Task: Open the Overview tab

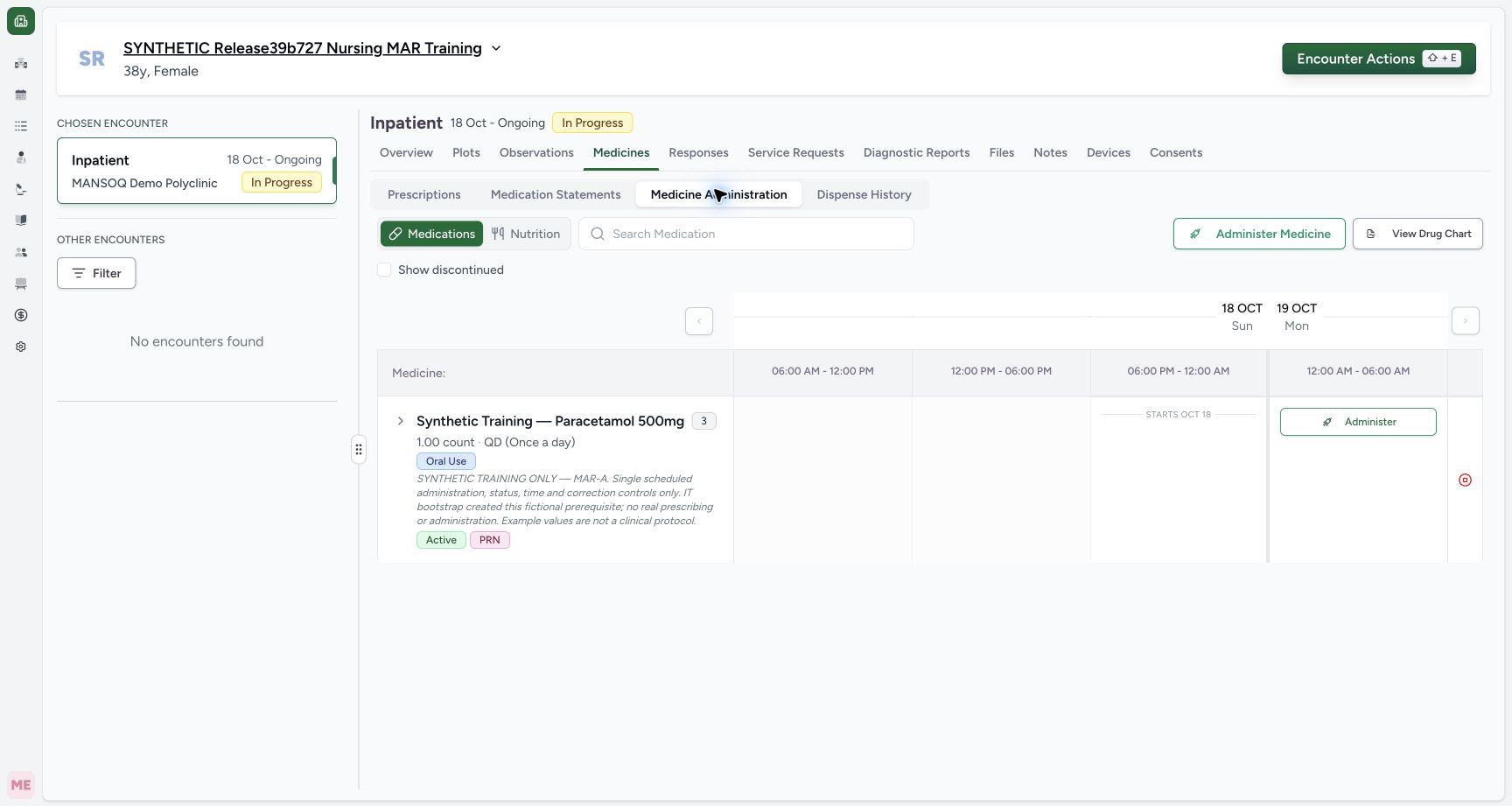Action: click(x=406, y=152)
